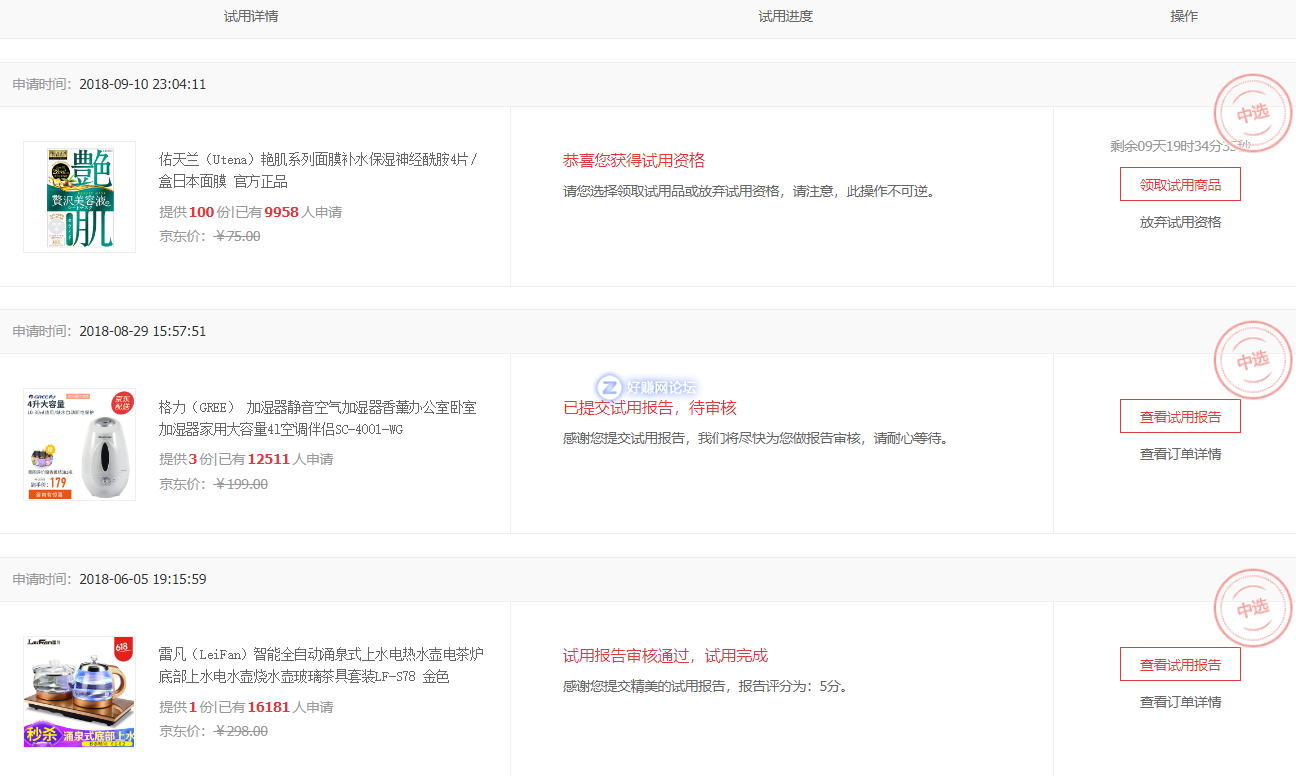Click the note 请您选择领取试用品或放弃试用资格

tap(671, 191)
